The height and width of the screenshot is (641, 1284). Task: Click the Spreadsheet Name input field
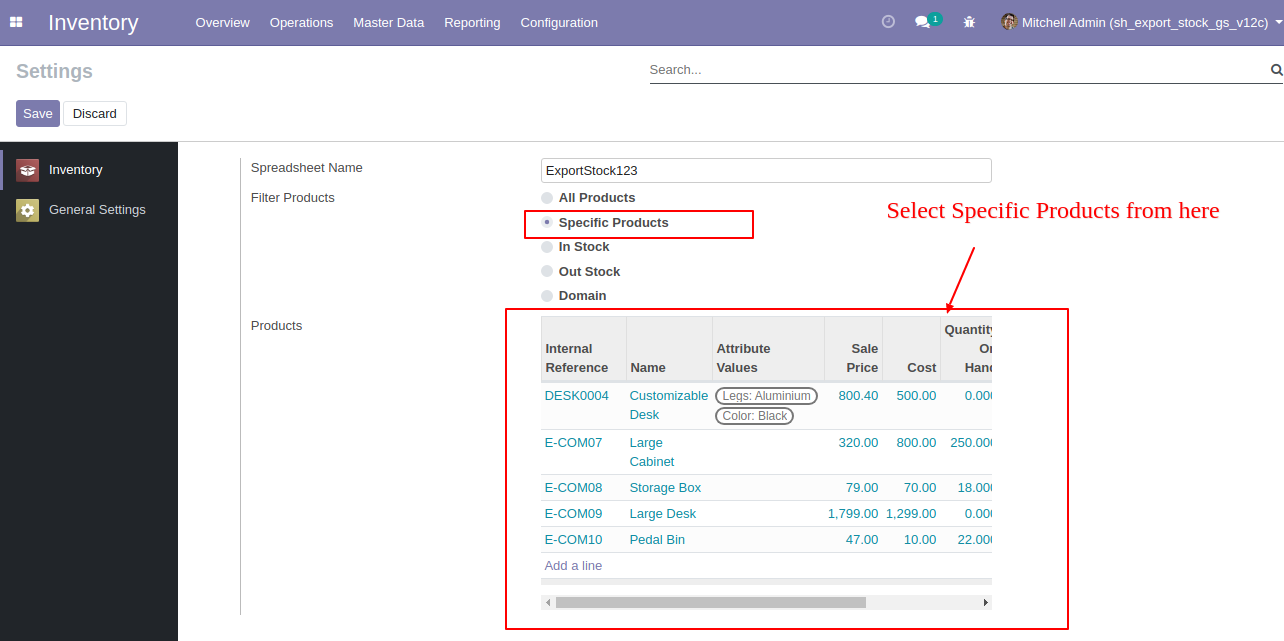coord(766,171)
